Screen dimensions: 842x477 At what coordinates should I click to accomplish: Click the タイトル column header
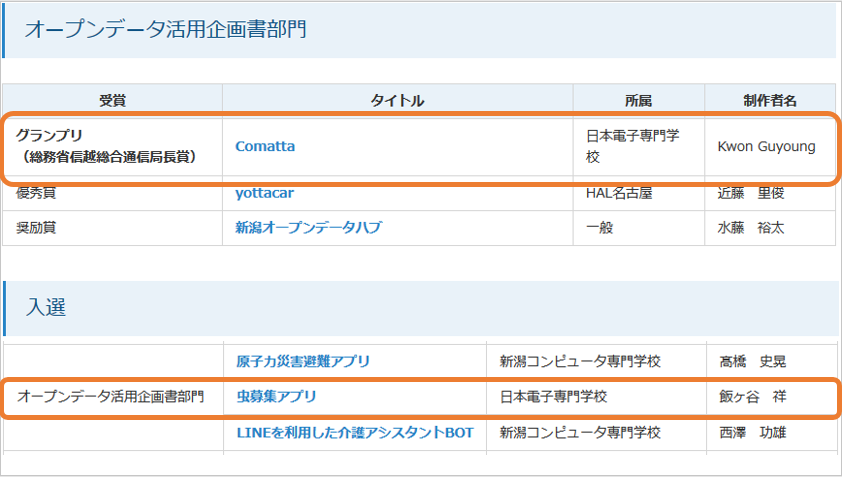tap(397, 100)
